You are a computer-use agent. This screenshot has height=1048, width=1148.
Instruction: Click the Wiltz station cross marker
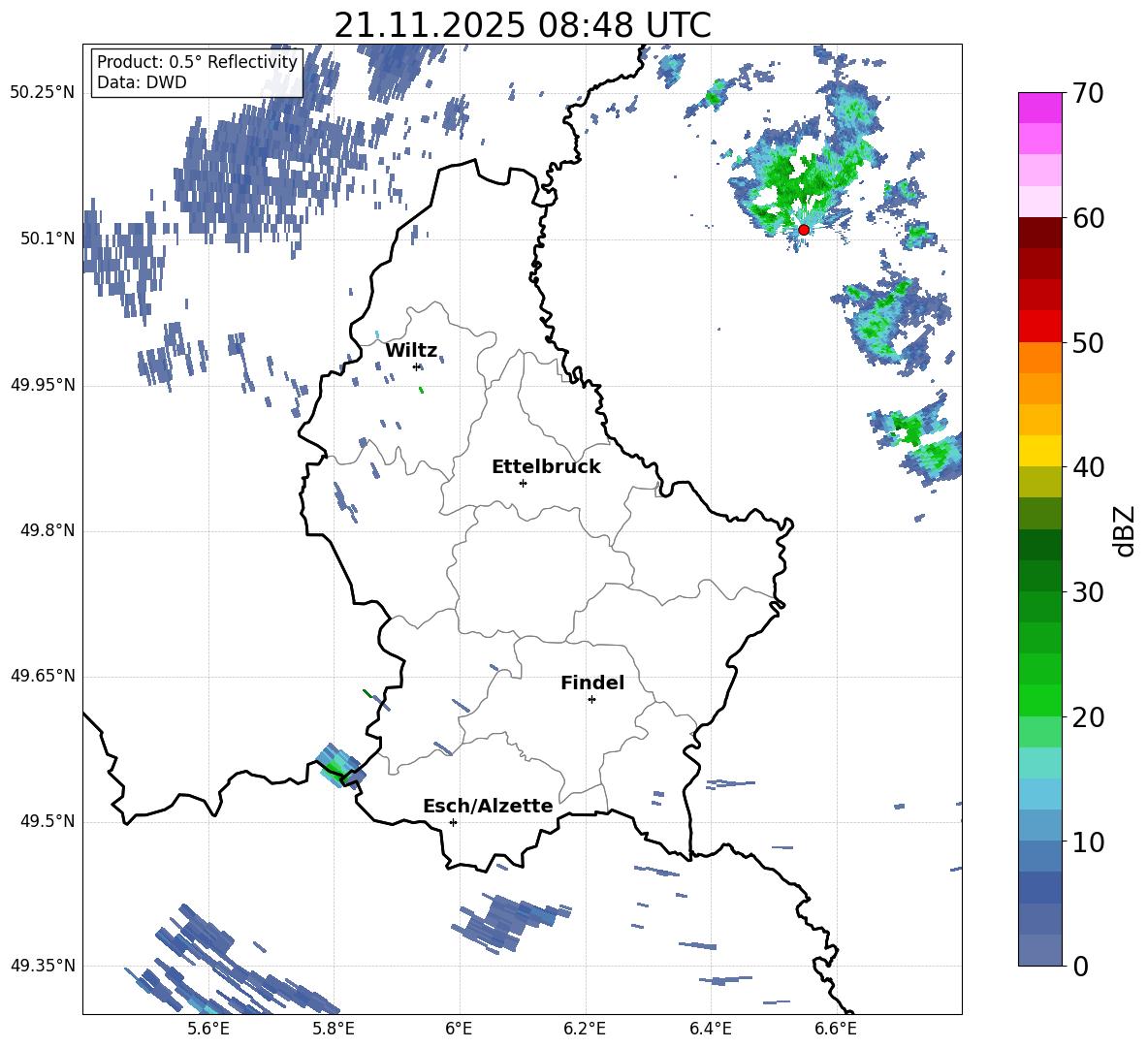click(x=417, y=366)
